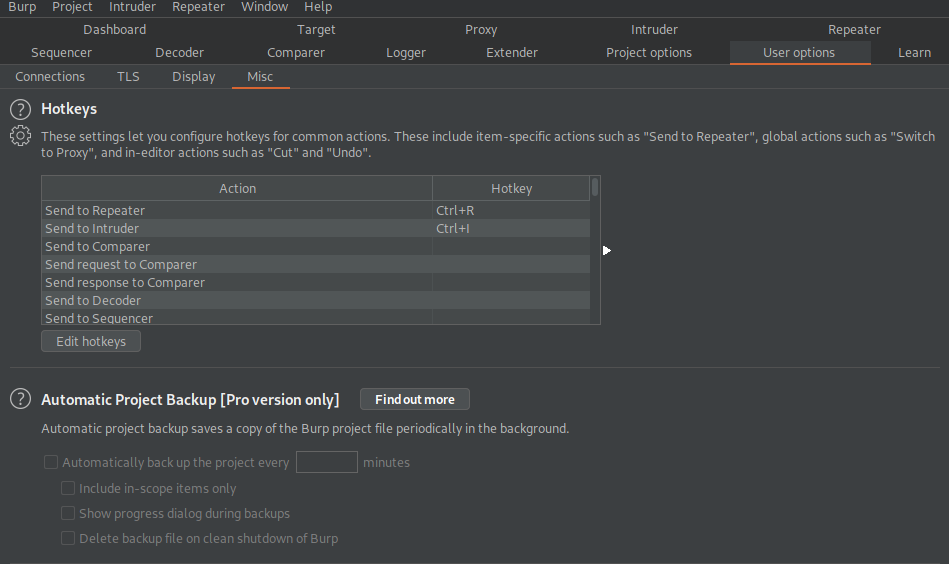Switch to the Proxy tab
Viewport: 949px width, 564px height.
(x=481, y=30)
